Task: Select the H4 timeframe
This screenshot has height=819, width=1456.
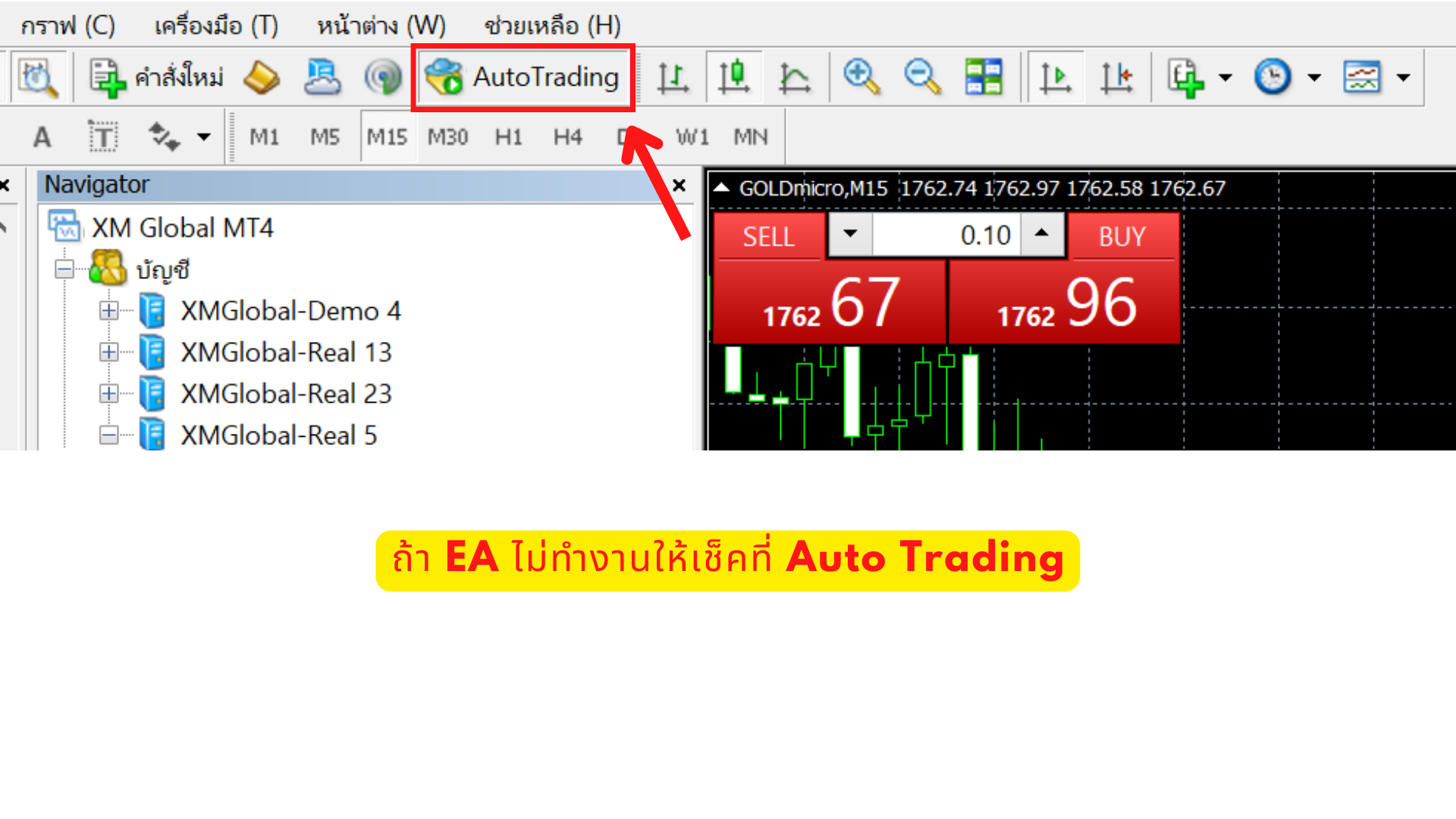Action: [568, 137]
